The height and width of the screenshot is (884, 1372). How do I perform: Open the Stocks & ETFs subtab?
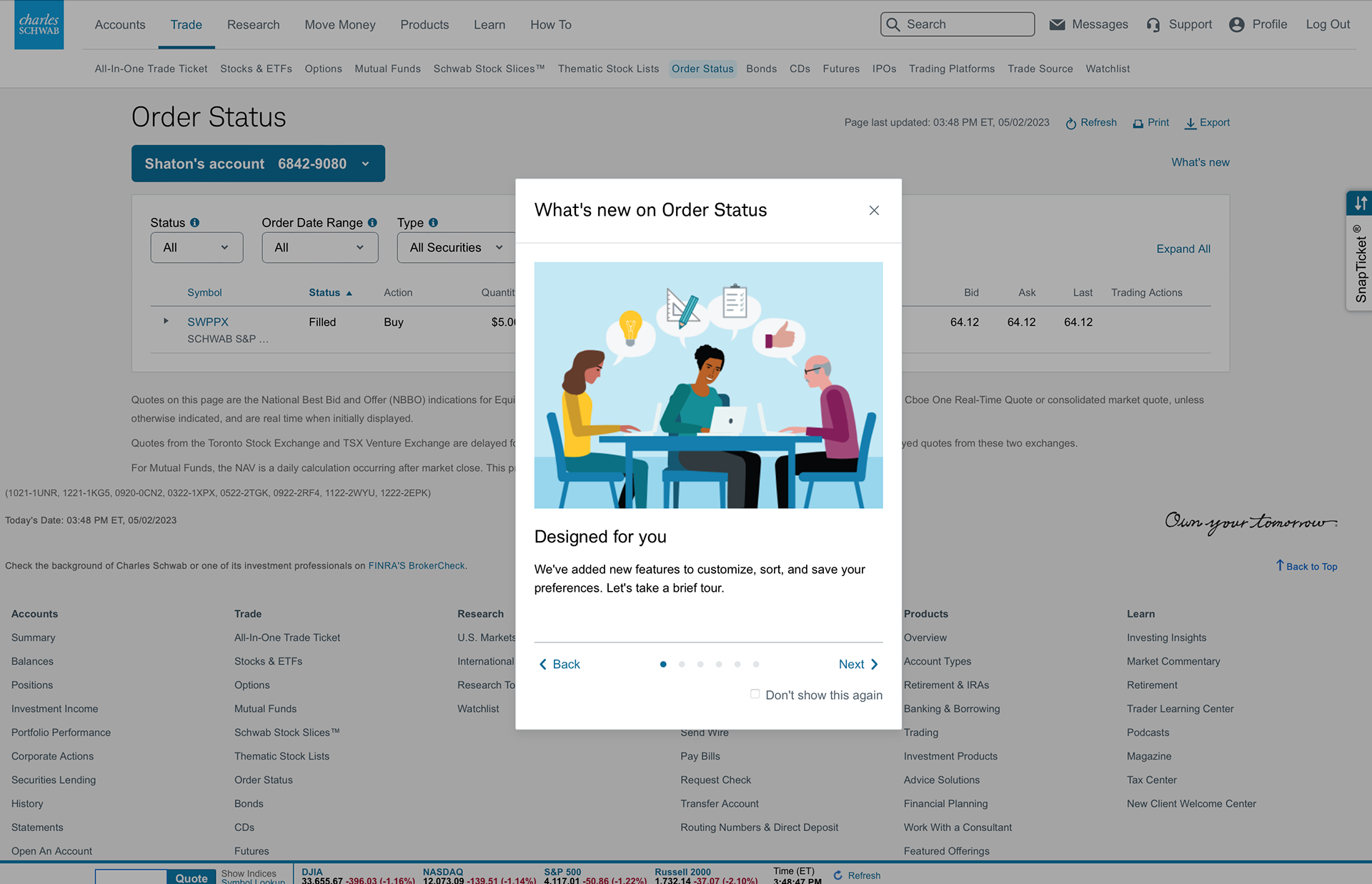tap(256, 69)
